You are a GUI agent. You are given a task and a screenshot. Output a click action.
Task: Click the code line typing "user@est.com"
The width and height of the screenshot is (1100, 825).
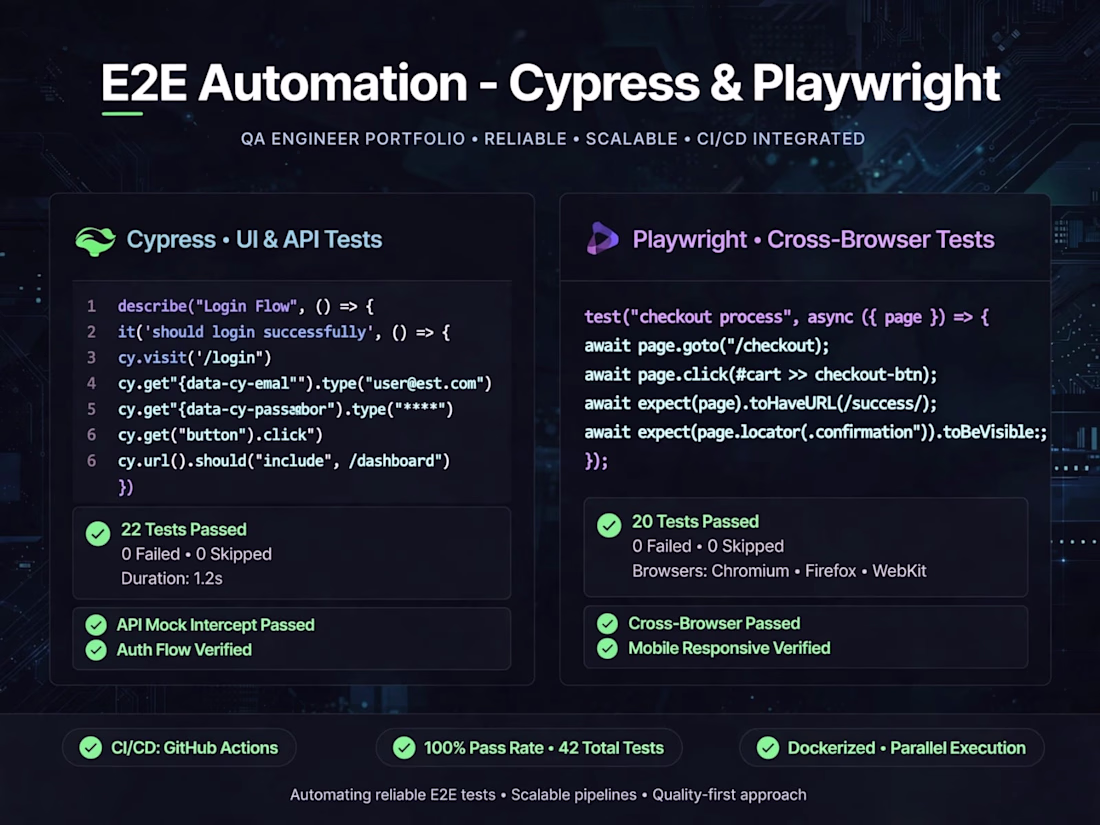[x=305, y=384]
